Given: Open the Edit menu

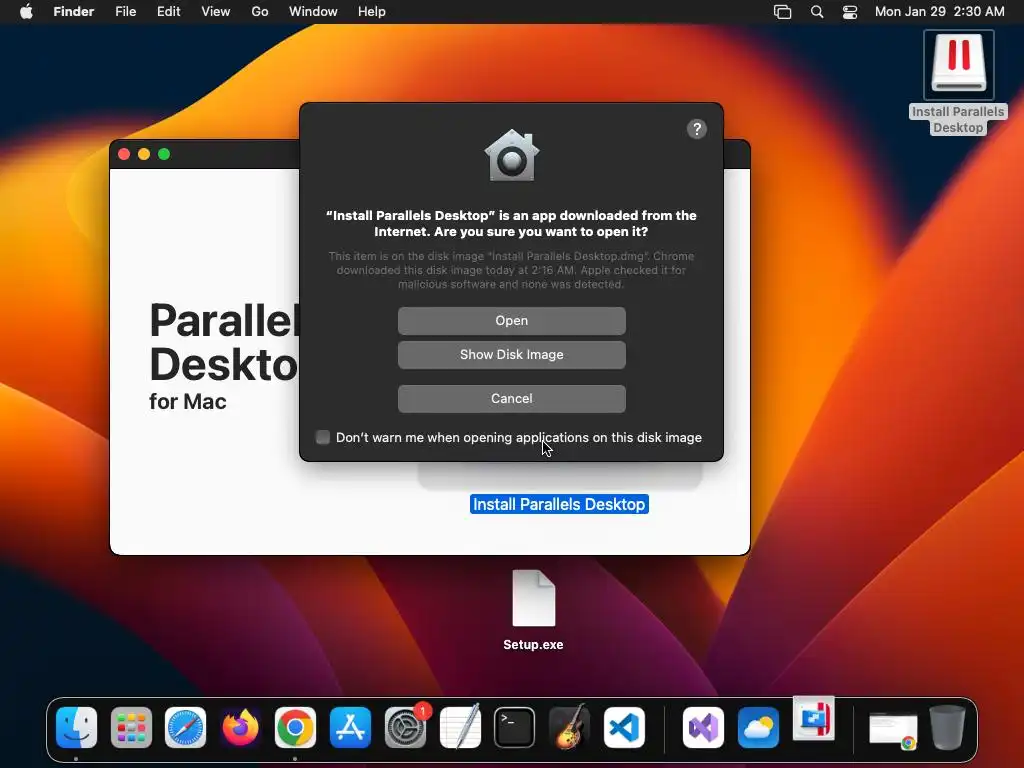Looking at the screenshot, I should [x=168, y=12].
